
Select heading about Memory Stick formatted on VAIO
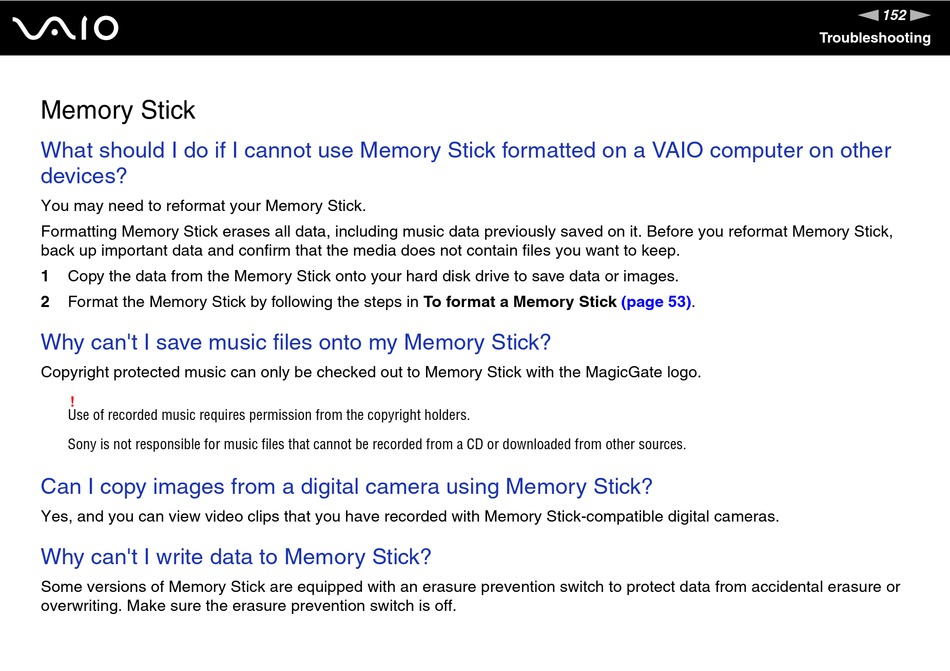465,162
